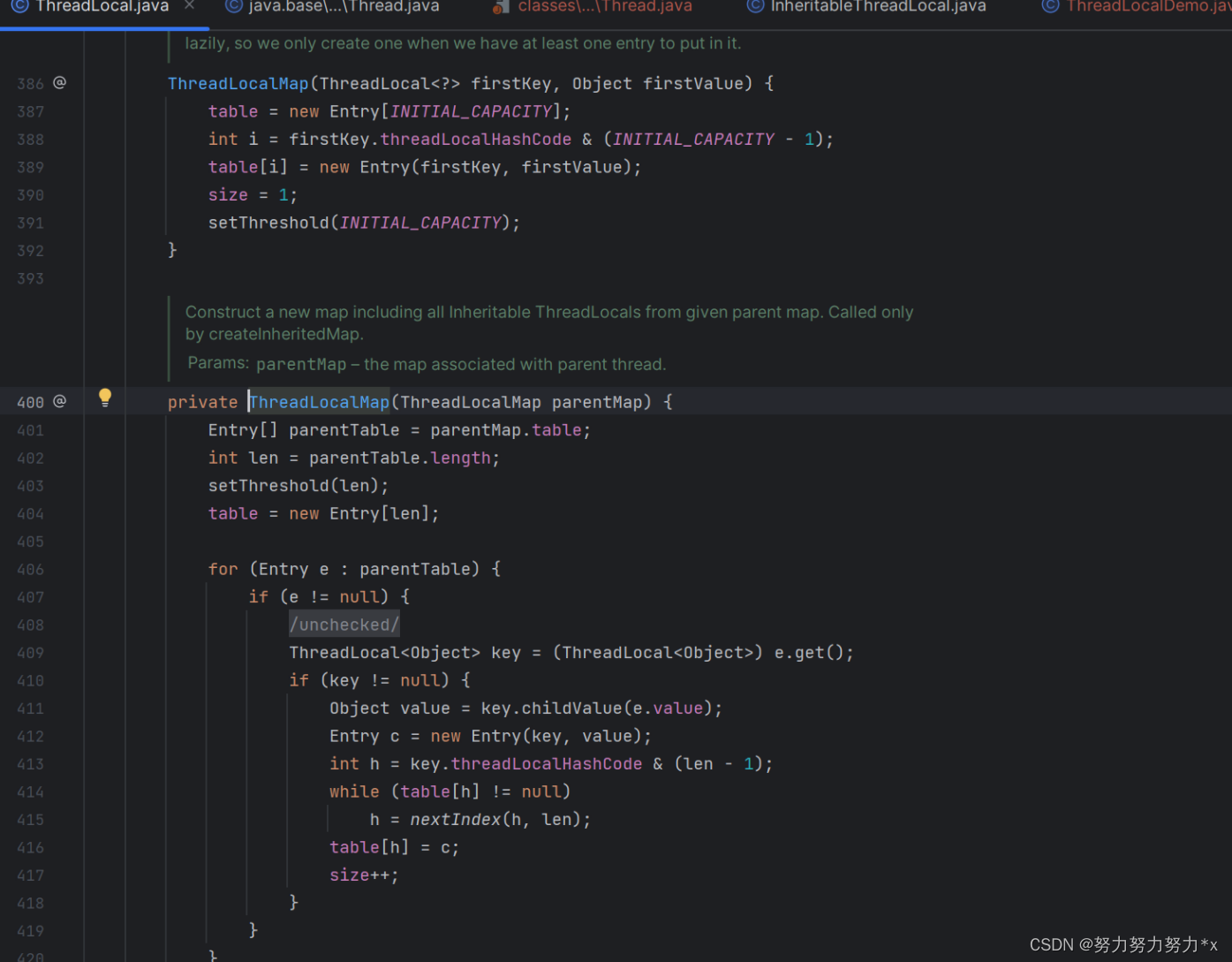Click parentMap in the Params doc line
1232x962 pixels.
coord(301,364)
